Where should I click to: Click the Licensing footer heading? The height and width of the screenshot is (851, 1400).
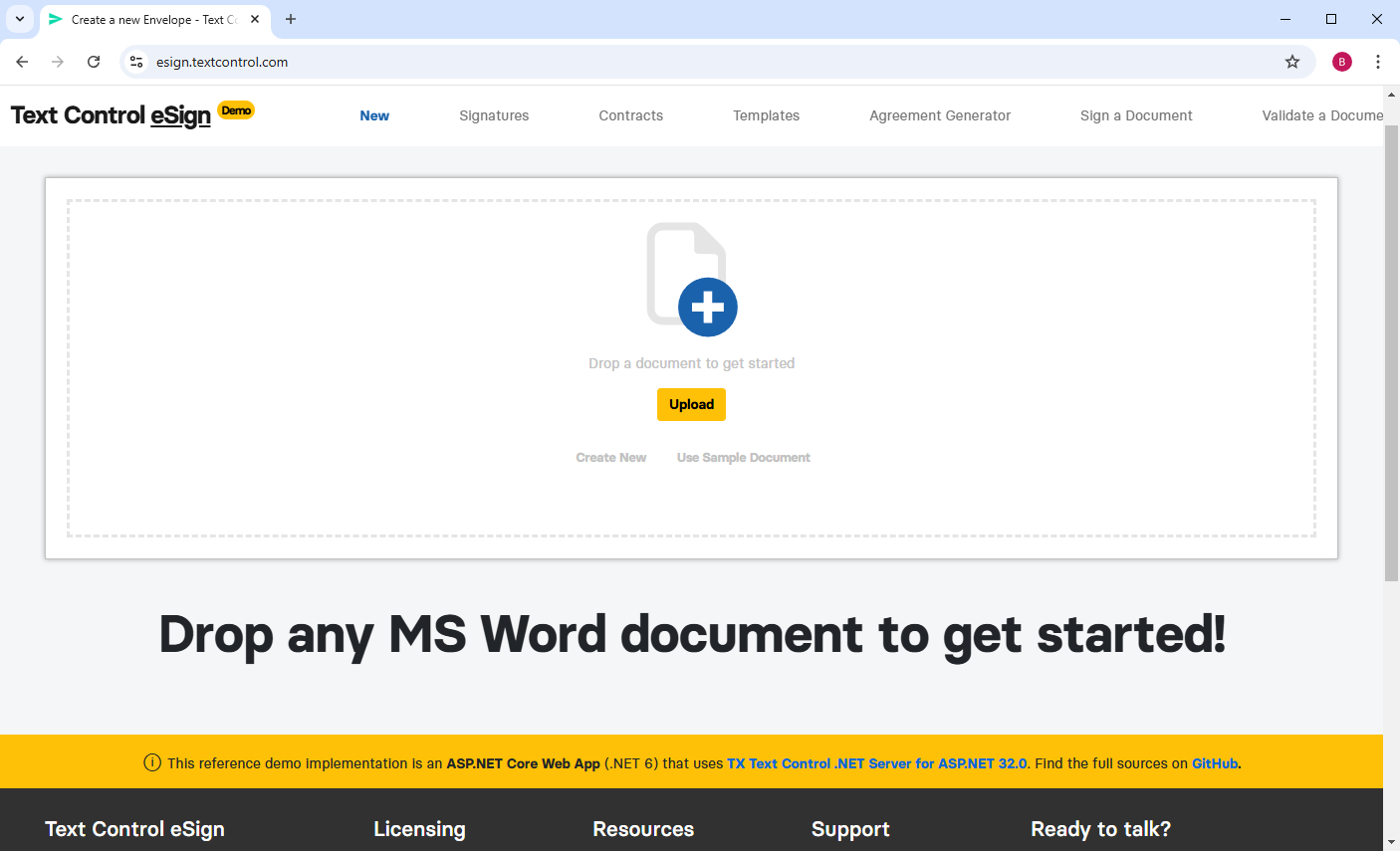pos(419,829)
